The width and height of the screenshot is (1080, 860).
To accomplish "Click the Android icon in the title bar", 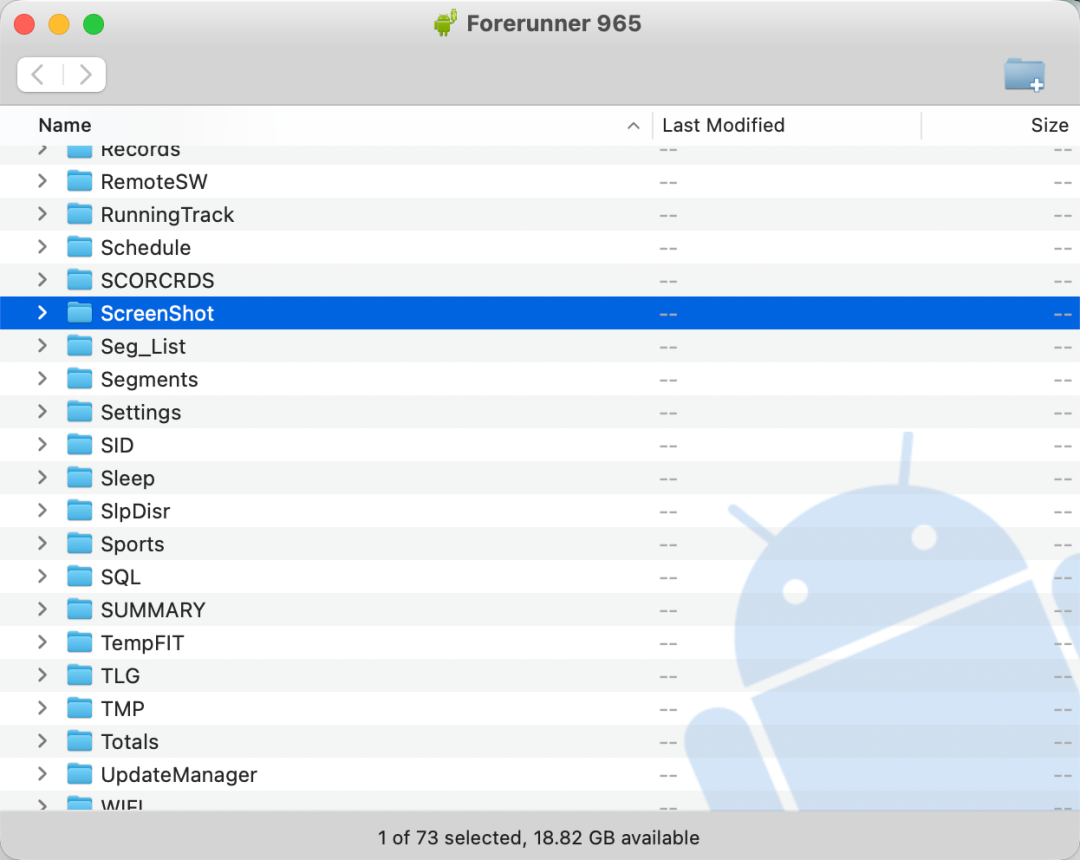I will [x=445, y=23].
